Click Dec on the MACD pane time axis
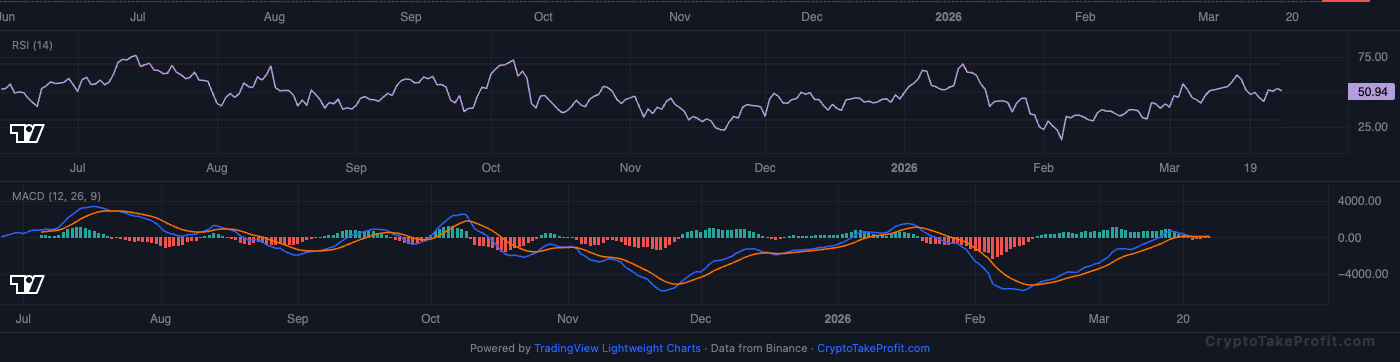The height and width of the screenshot is (362, 1400). (x=700, y=319)
